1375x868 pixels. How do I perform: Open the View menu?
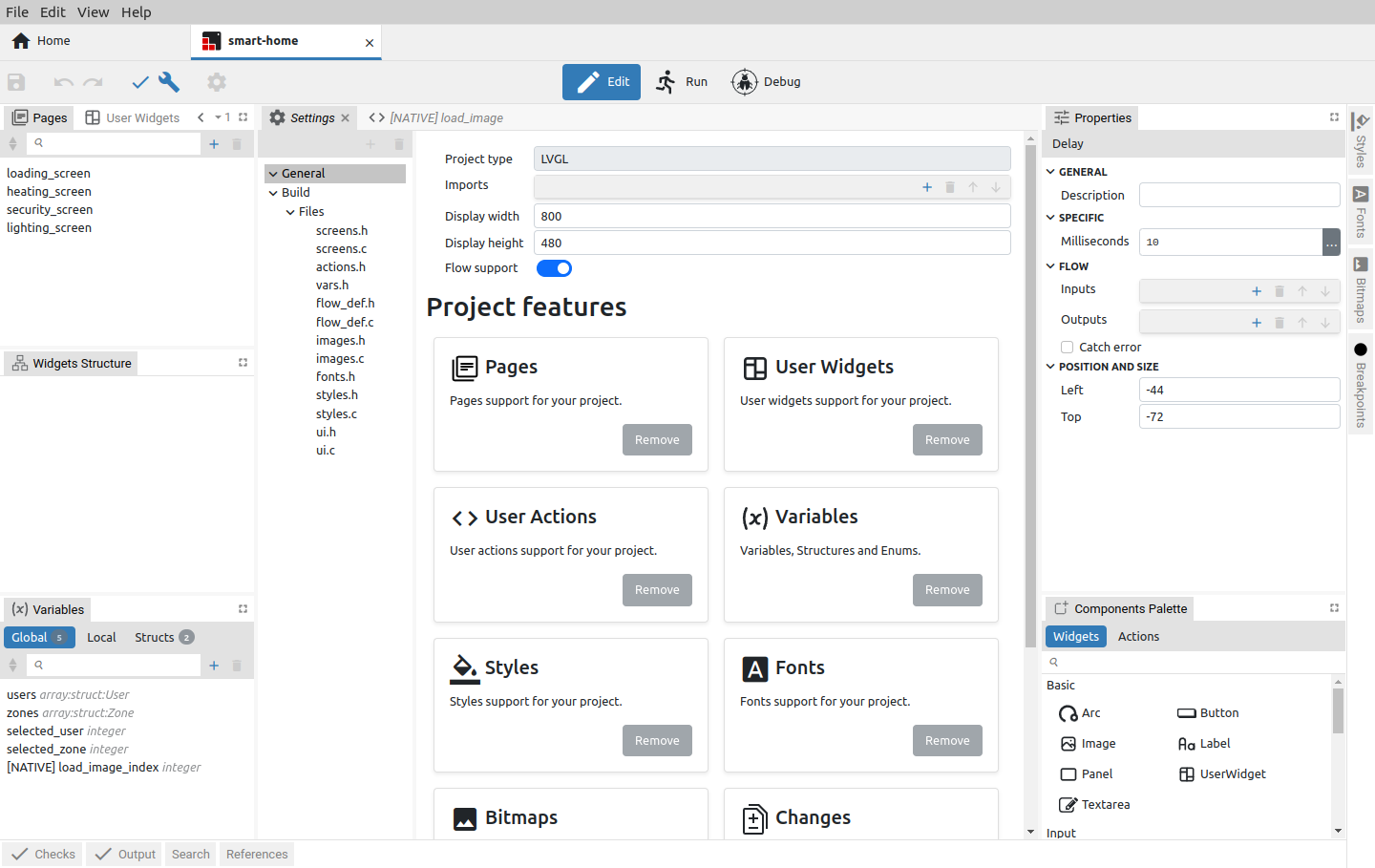[93, 12]
